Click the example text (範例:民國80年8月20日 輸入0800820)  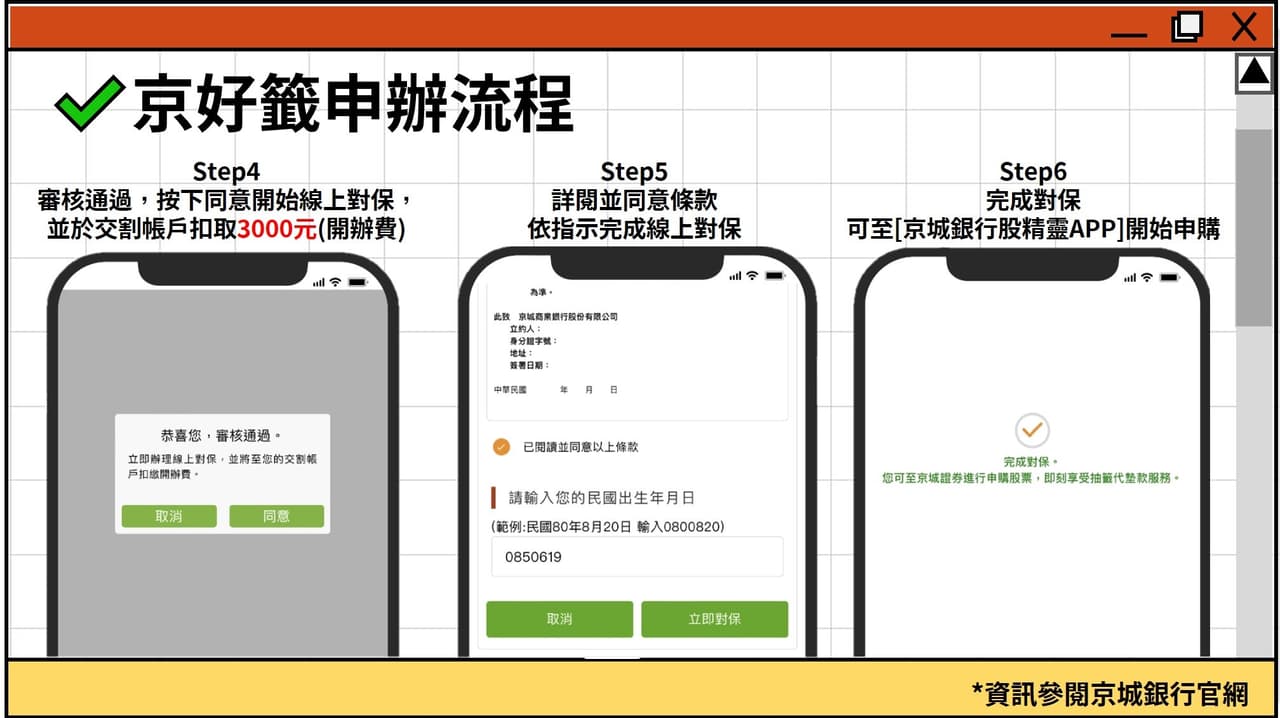(609, 526)
